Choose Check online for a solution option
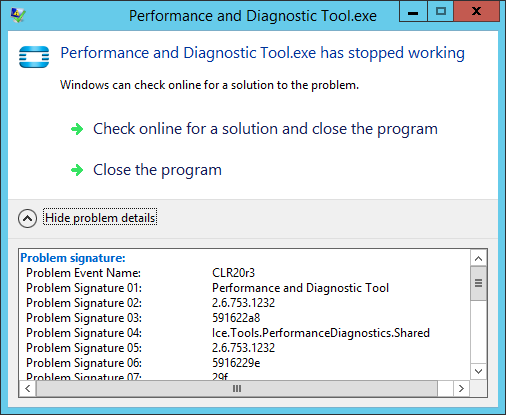Viewport: 506px width, 415px height. [265, 129]
